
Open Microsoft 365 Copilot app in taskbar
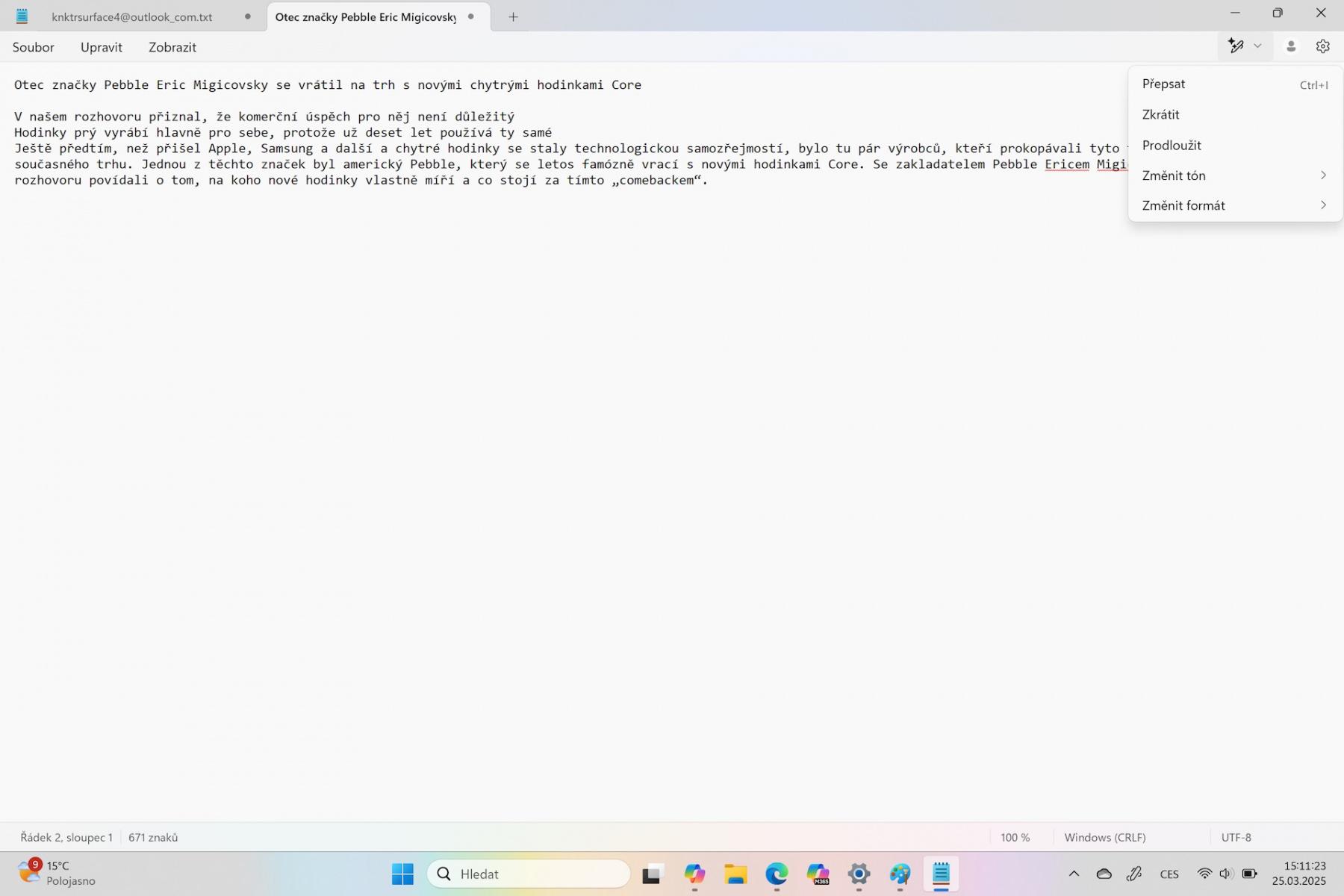click(x=818, y=874)
